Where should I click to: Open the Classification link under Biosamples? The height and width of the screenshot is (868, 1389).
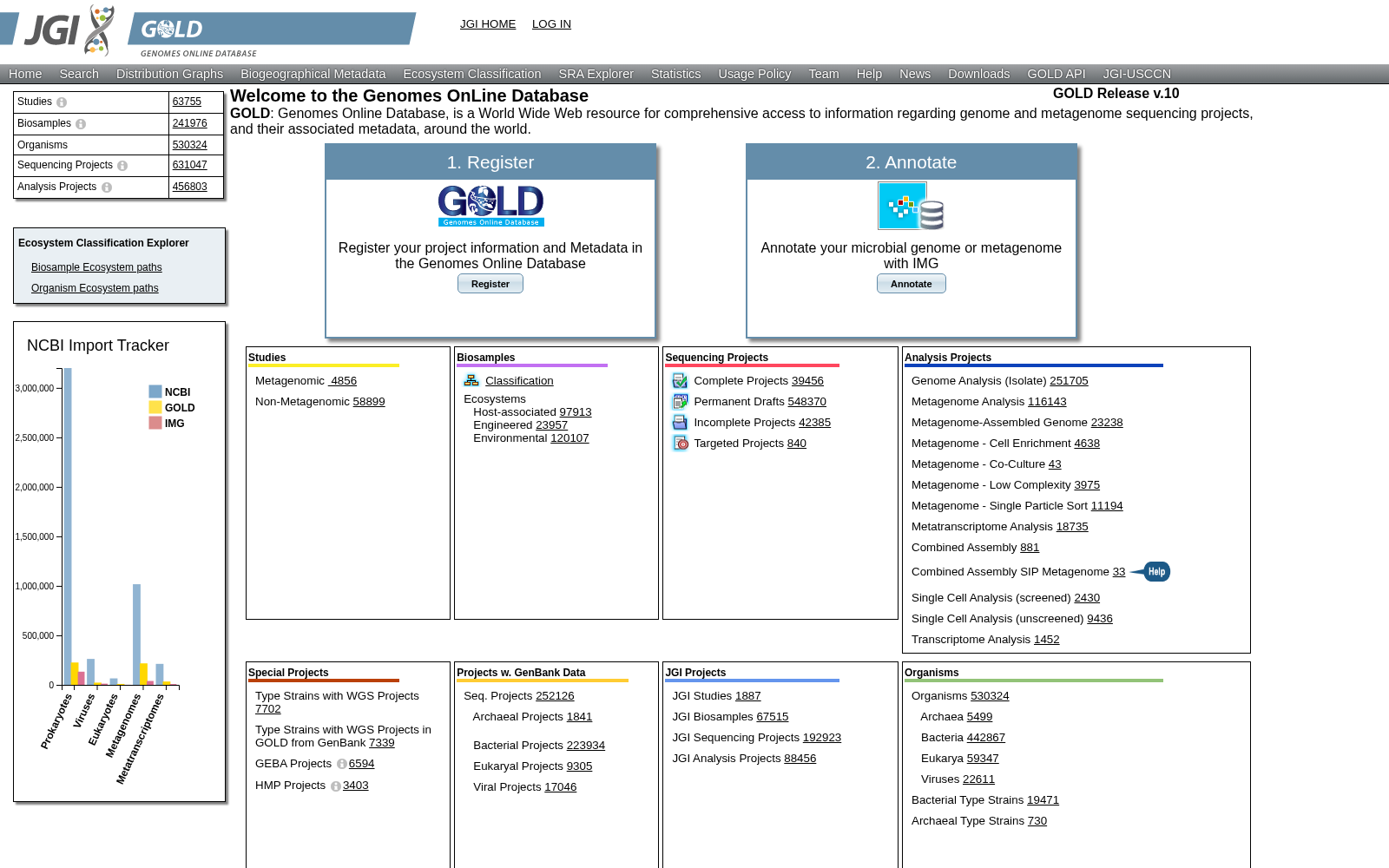click(519, 381)
